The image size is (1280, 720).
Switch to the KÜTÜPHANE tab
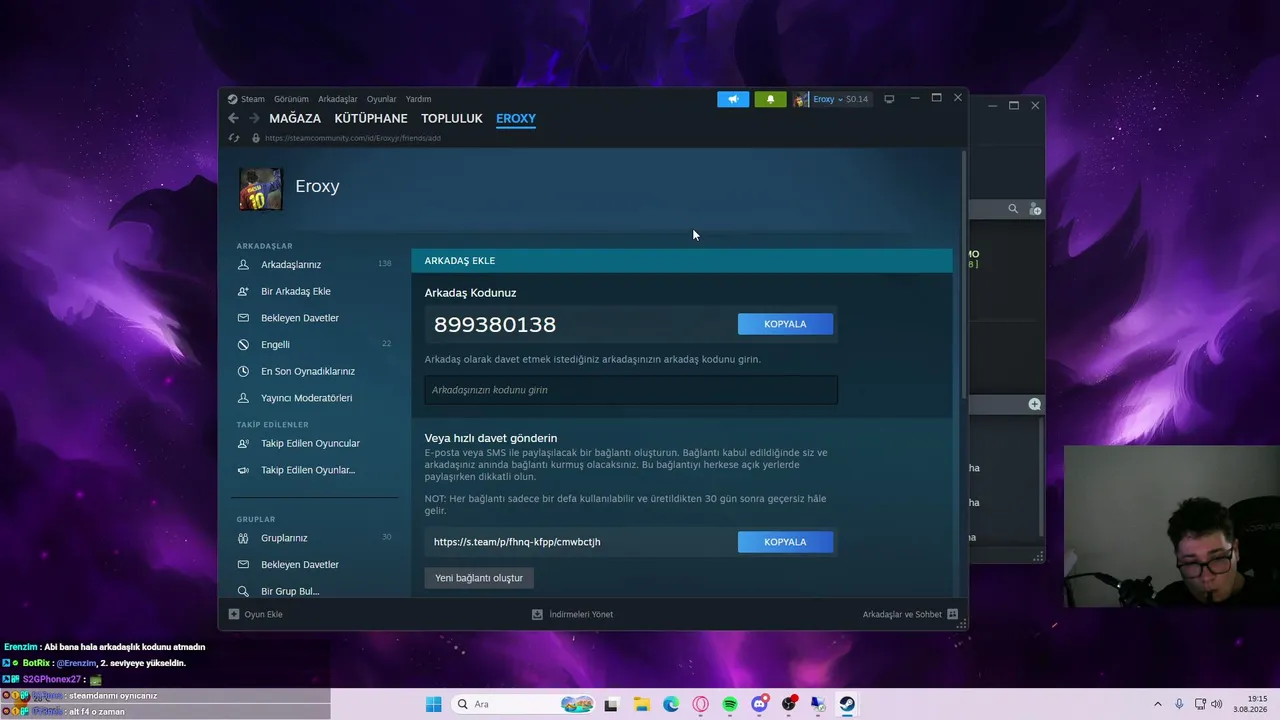click(x=371, y=118)
